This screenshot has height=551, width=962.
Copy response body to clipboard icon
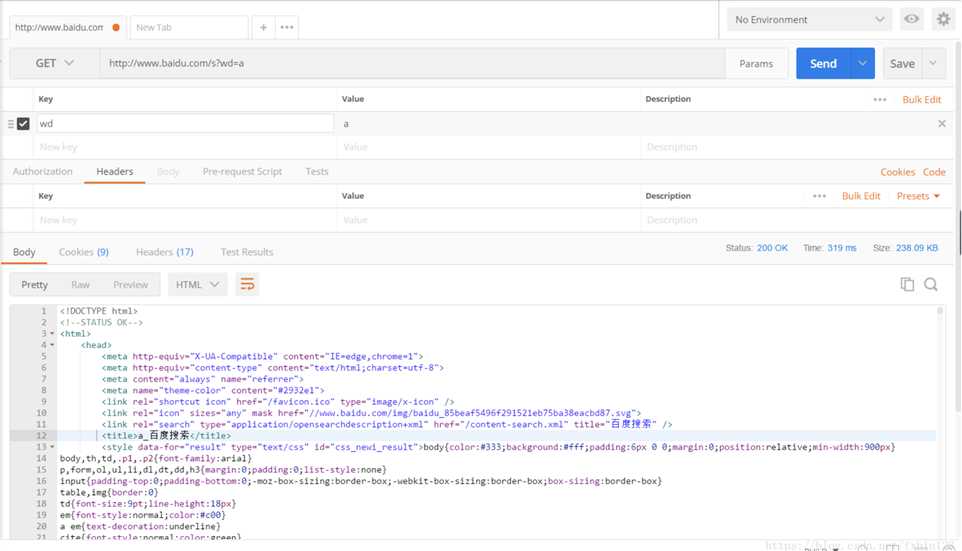click(907, 284)
